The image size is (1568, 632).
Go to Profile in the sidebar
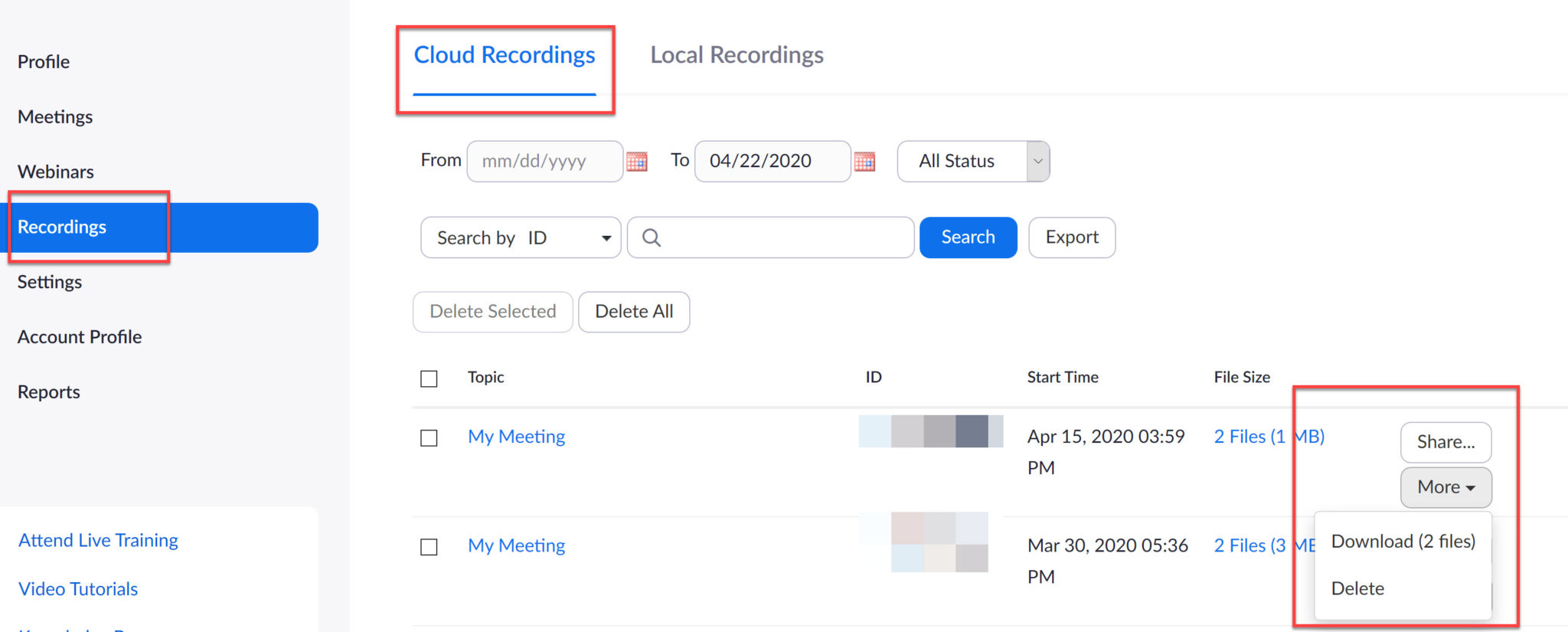tap(44, 61)
